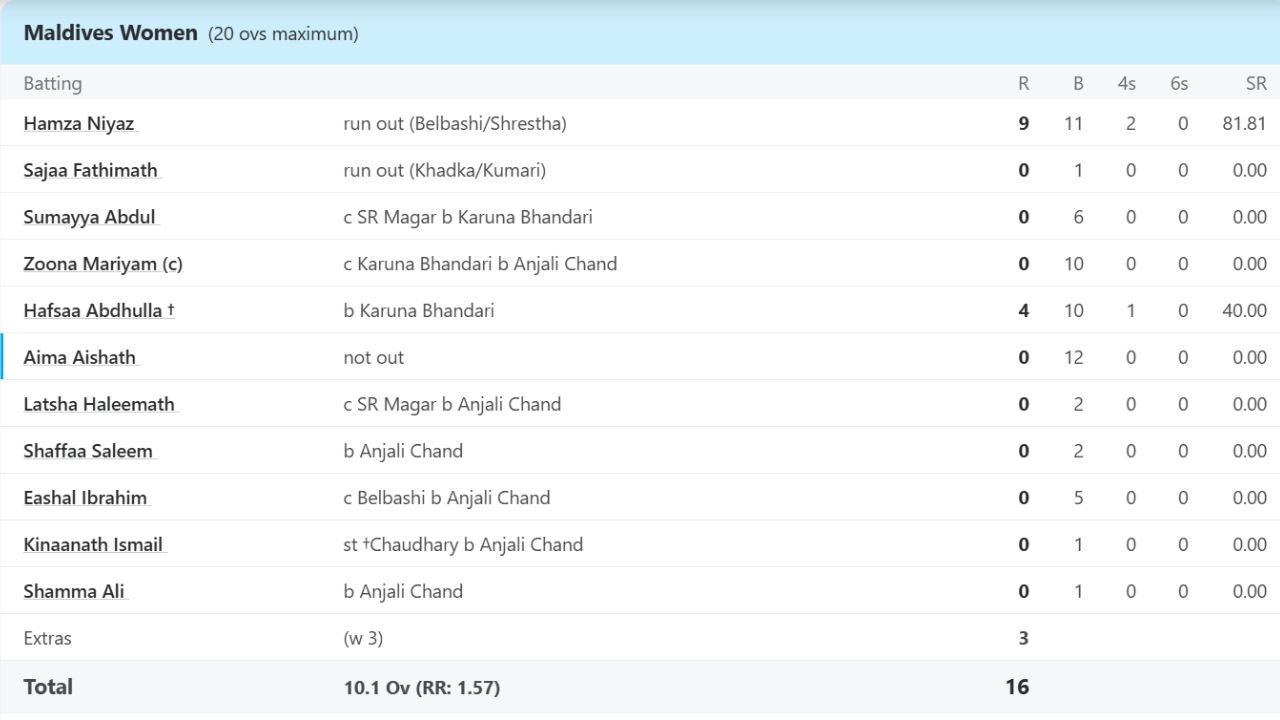
Task: Click Kinaanath Ismail stumping dismissal text
Action: pyautogui.click(x=462, y=545)
